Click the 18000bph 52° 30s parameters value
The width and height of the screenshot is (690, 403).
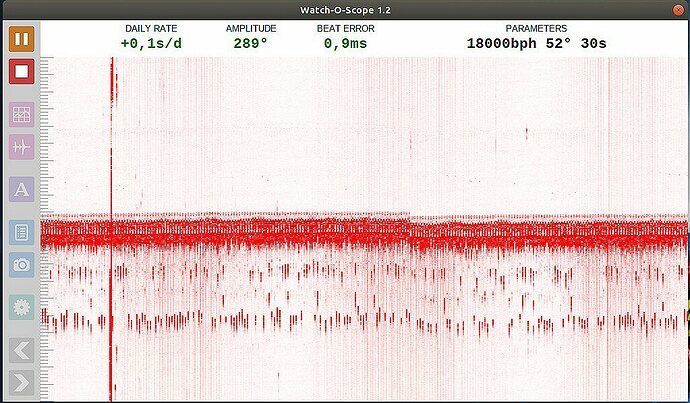(536, 44)
